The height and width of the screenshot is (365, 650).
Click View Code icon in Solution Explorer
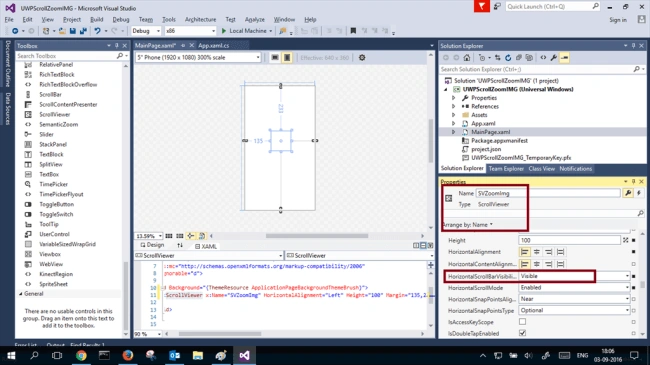[x=543, y=58]
